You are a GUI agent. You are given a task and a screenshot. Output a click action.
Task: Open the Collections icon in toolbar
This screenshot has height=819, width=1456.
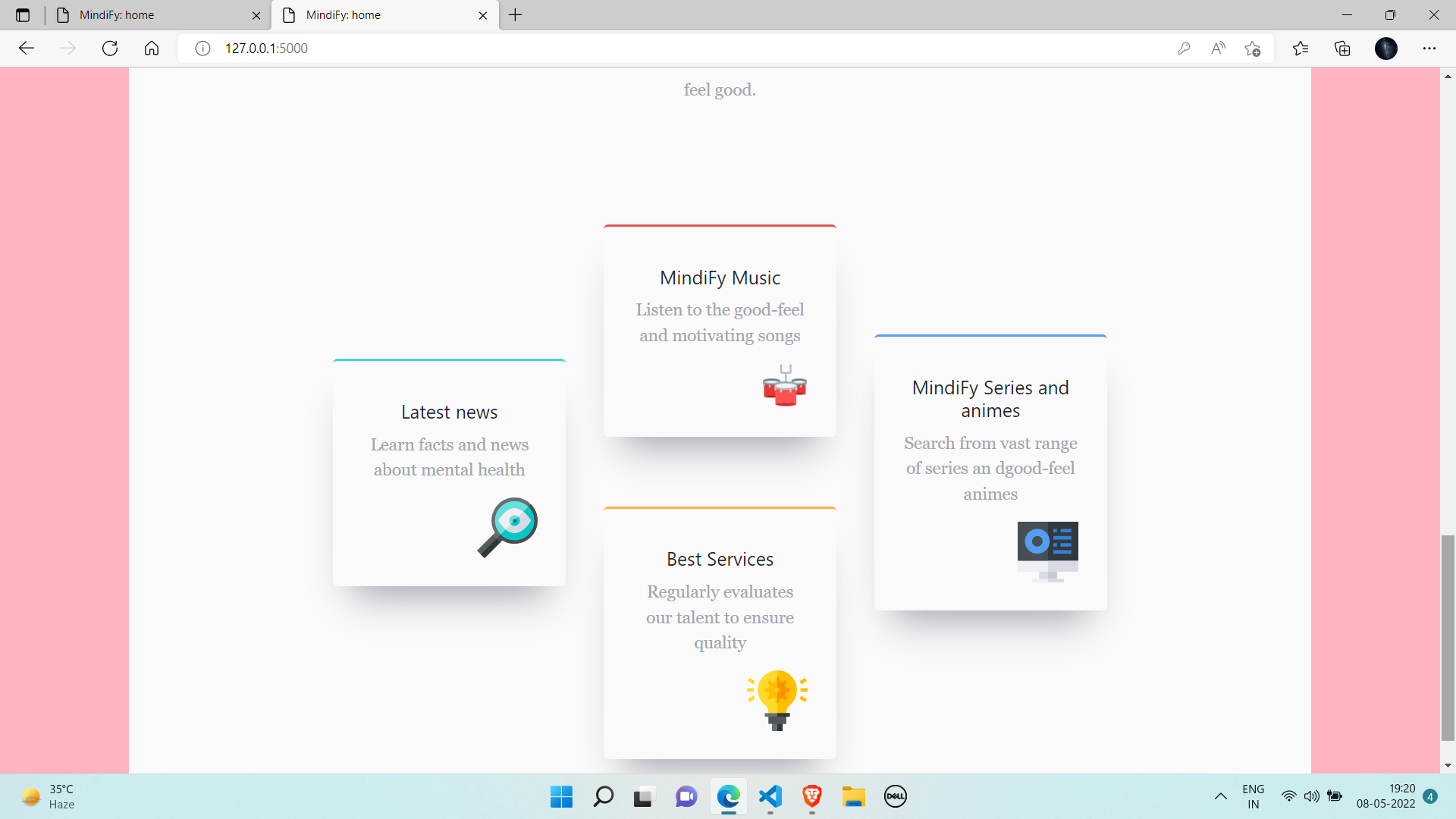click(x=1342, y=49)
